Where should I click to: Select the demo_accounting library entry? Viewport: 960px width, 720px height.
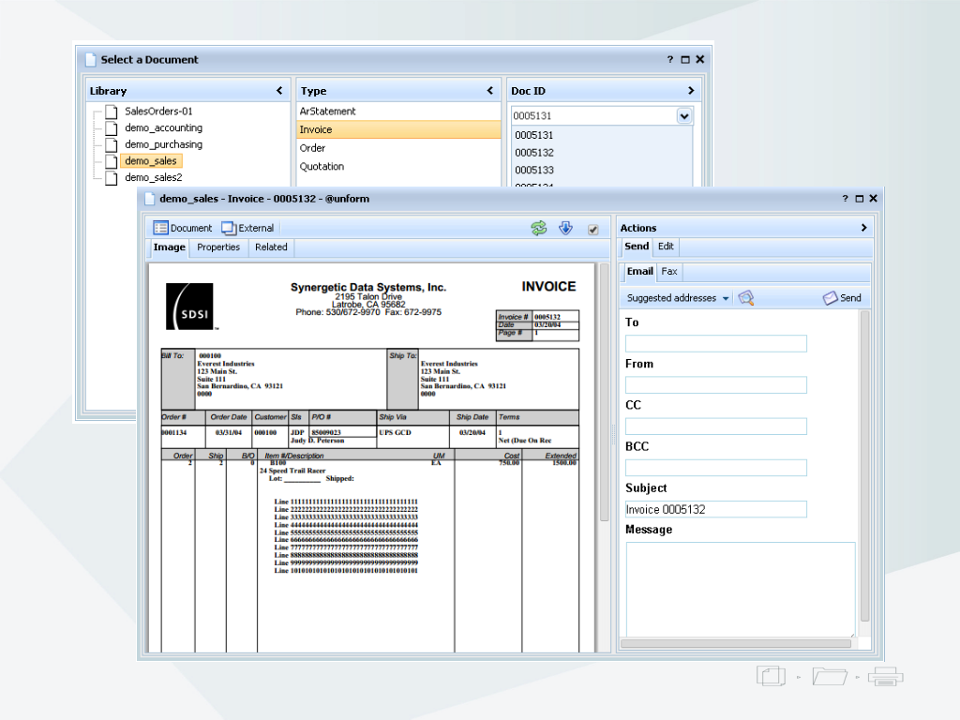(x=162, y=128)
